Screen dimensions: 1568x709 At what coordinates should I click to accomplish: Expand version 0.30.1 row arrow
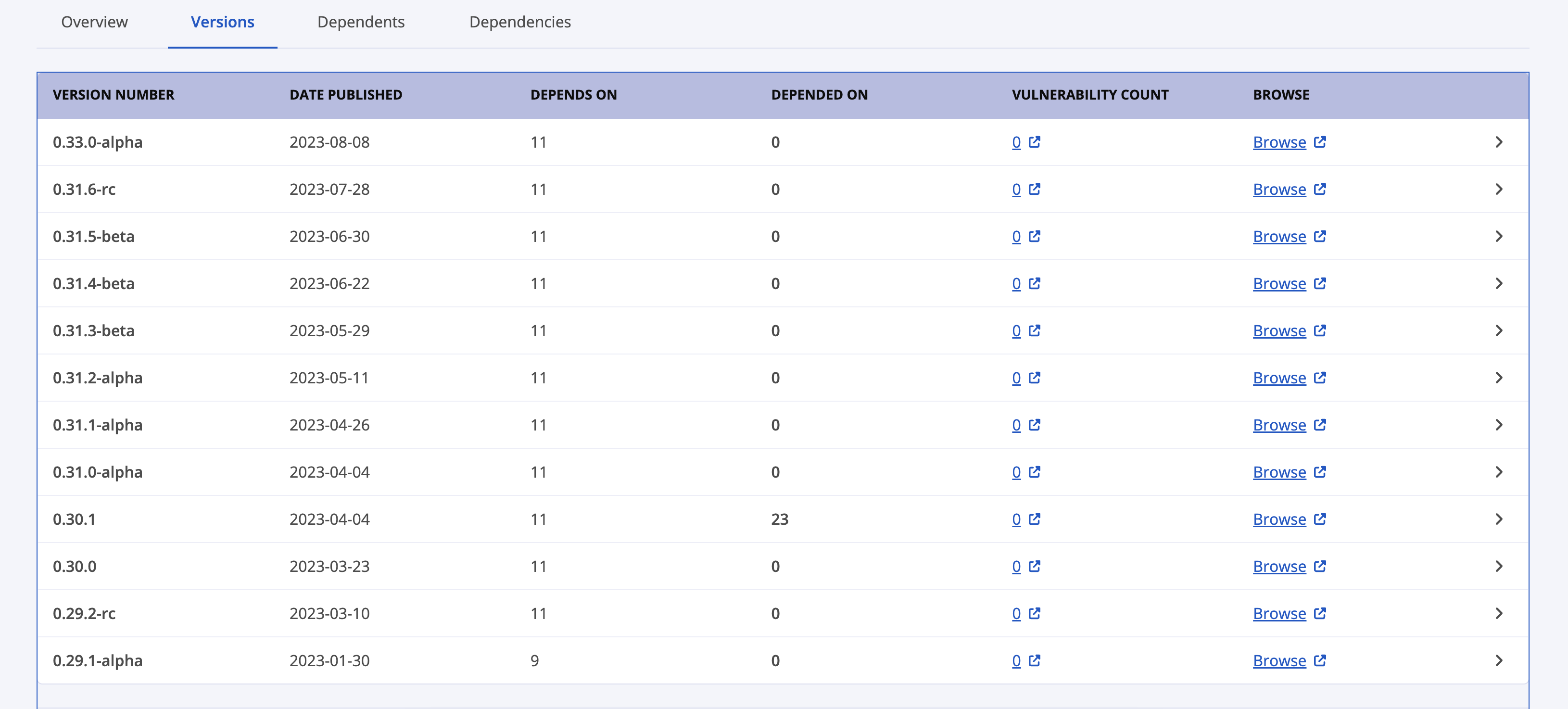[x=1499, y=519]
